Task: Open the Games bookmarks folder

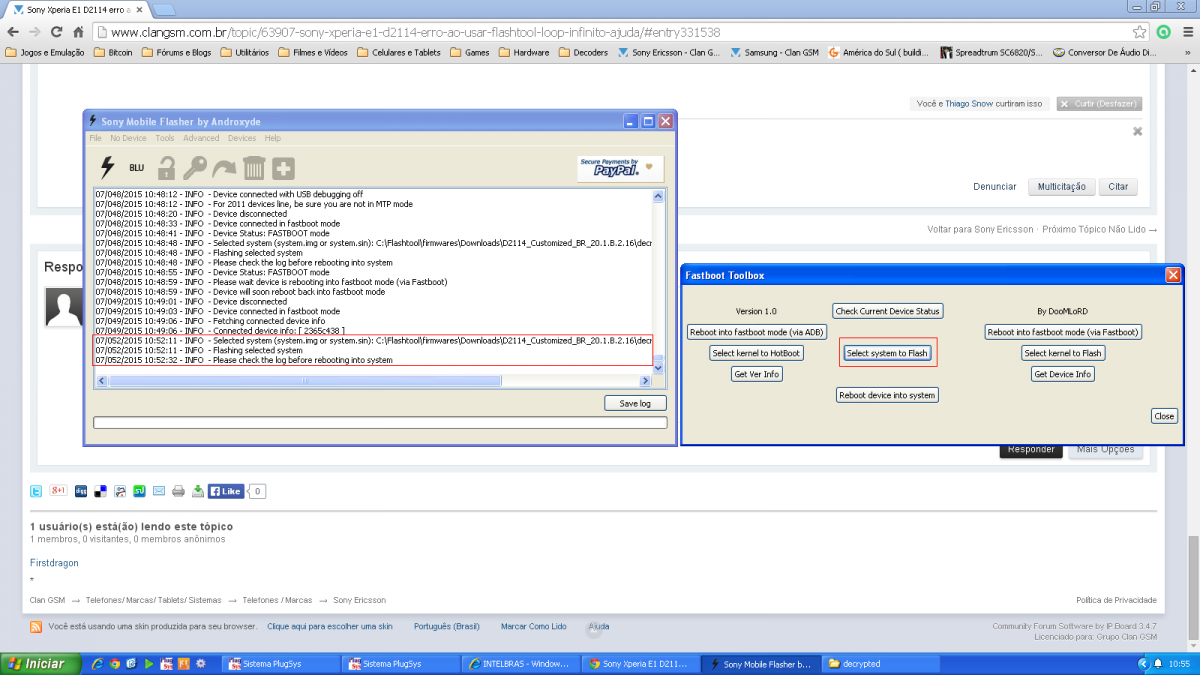Action: (470, 52)
